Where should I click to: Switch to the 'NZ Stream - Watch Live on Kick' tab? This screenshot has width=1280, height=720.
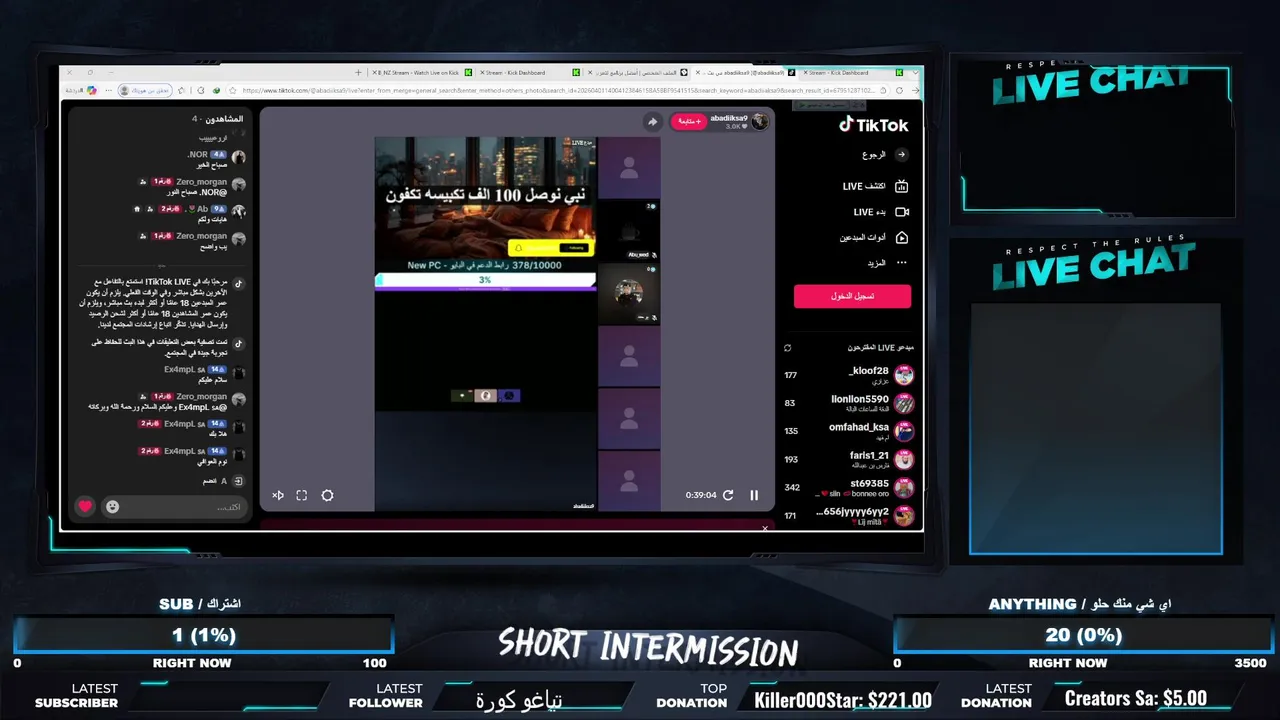coord(420,72)
